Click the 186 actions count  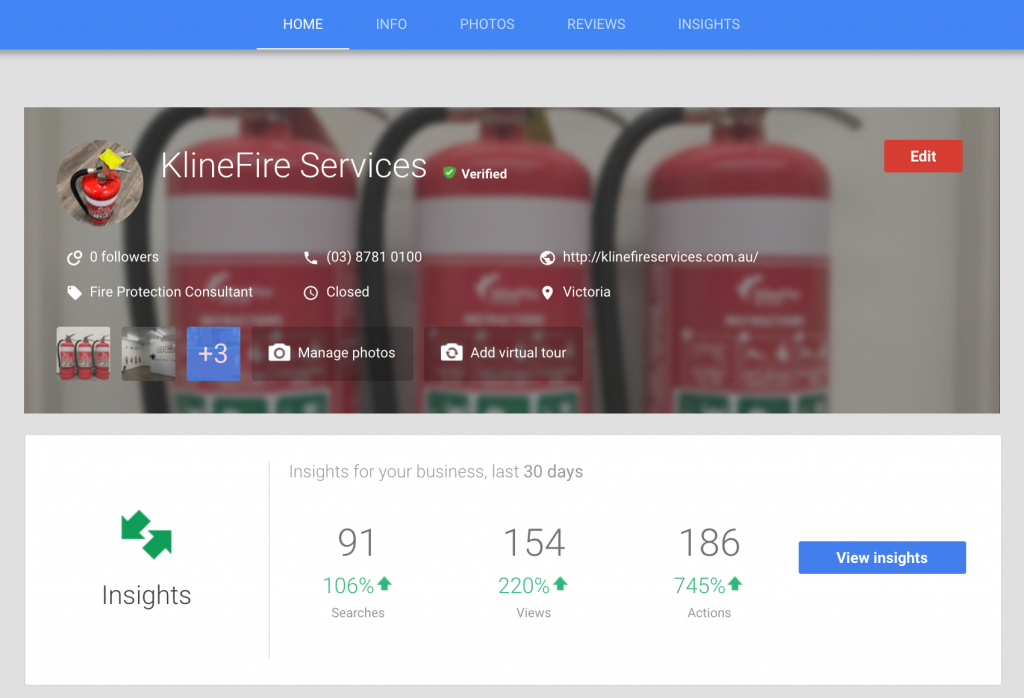click(x=709, y=543)
